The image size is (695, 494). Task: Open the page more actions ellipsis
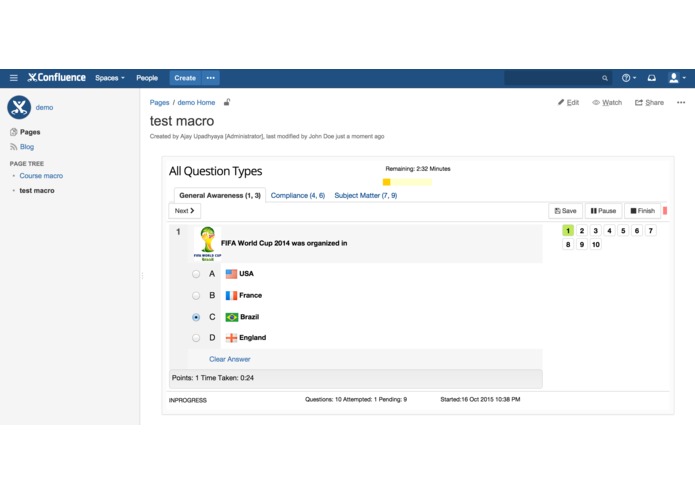pos(681,102)
